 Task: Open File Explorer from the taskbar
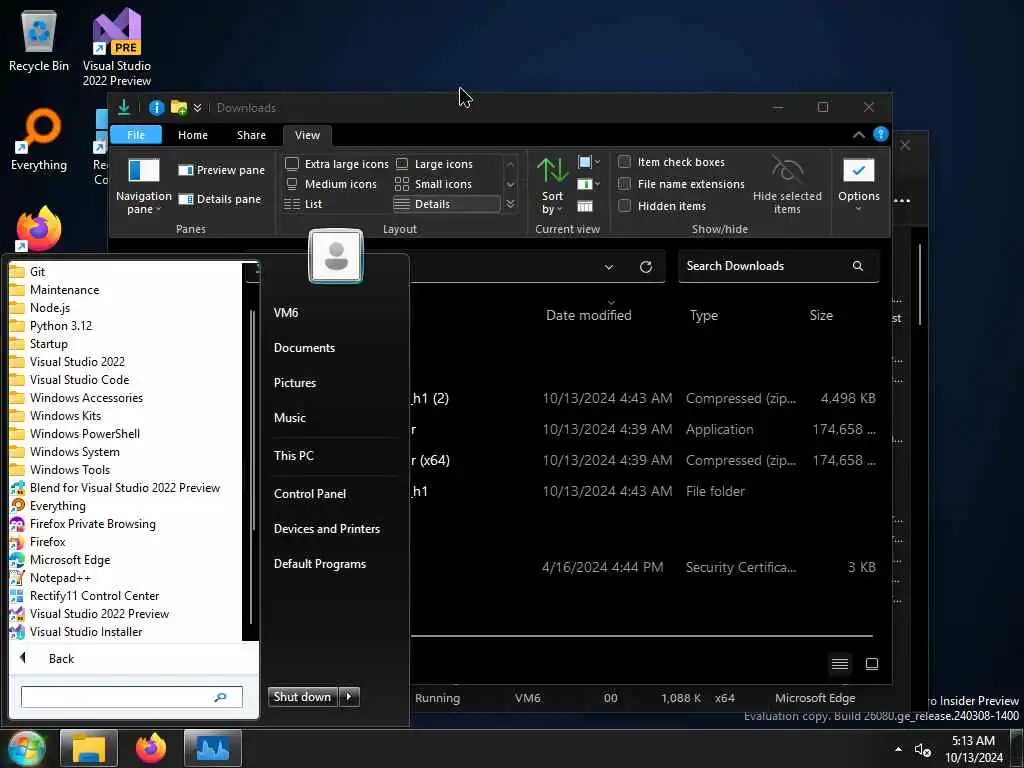89,748
